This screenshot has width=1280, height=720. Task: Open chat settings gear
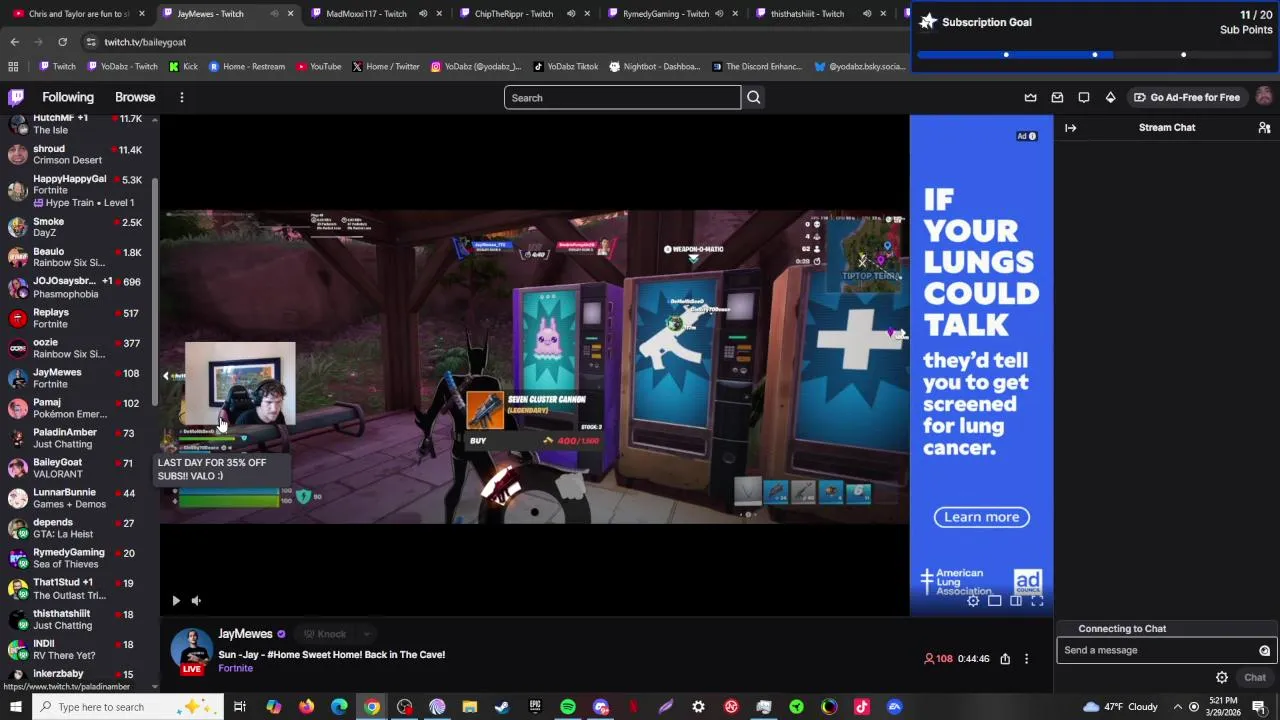[x=1222, y=677]
